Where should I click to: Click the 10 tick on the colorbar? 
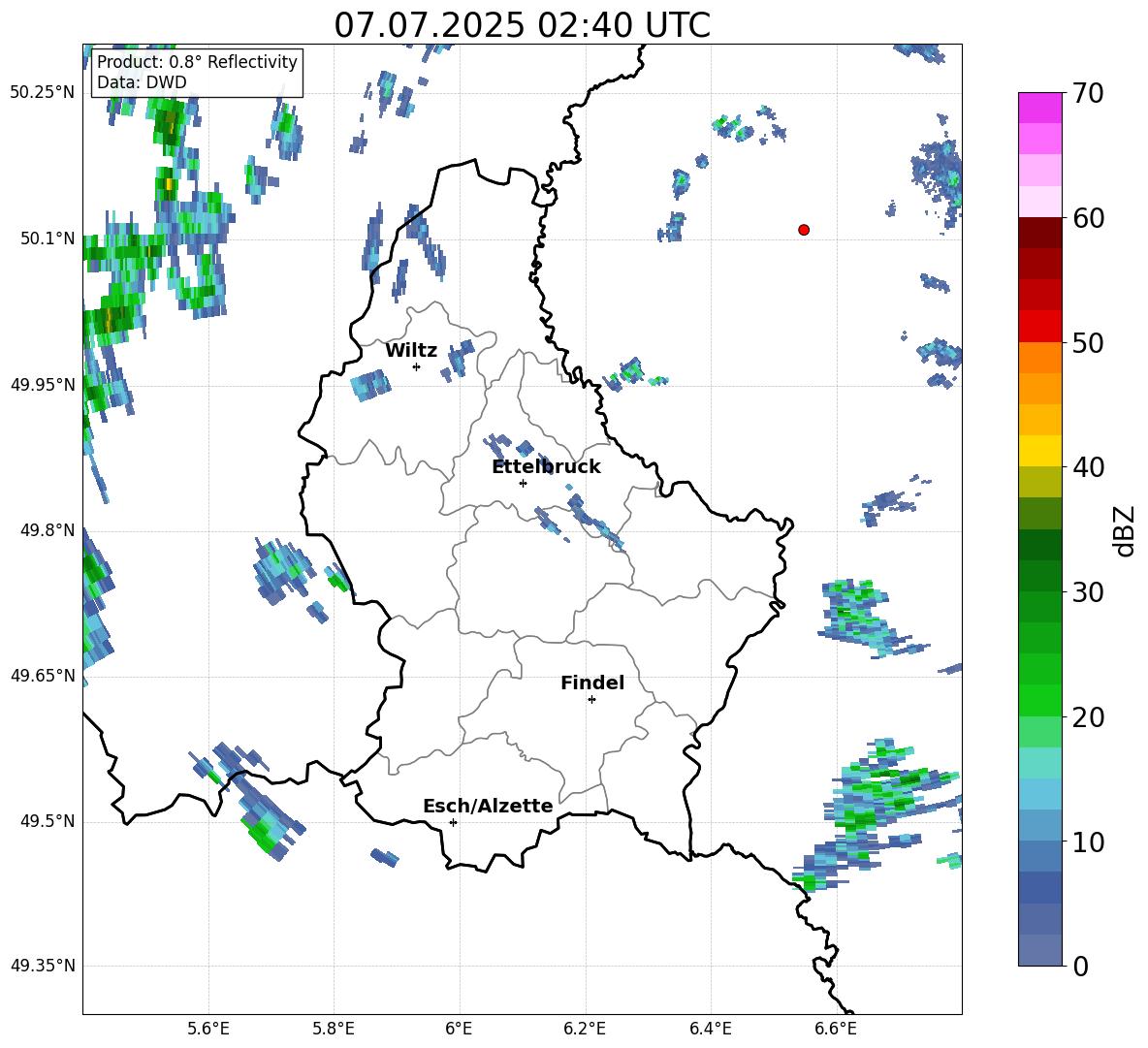tap(1087, 842)
